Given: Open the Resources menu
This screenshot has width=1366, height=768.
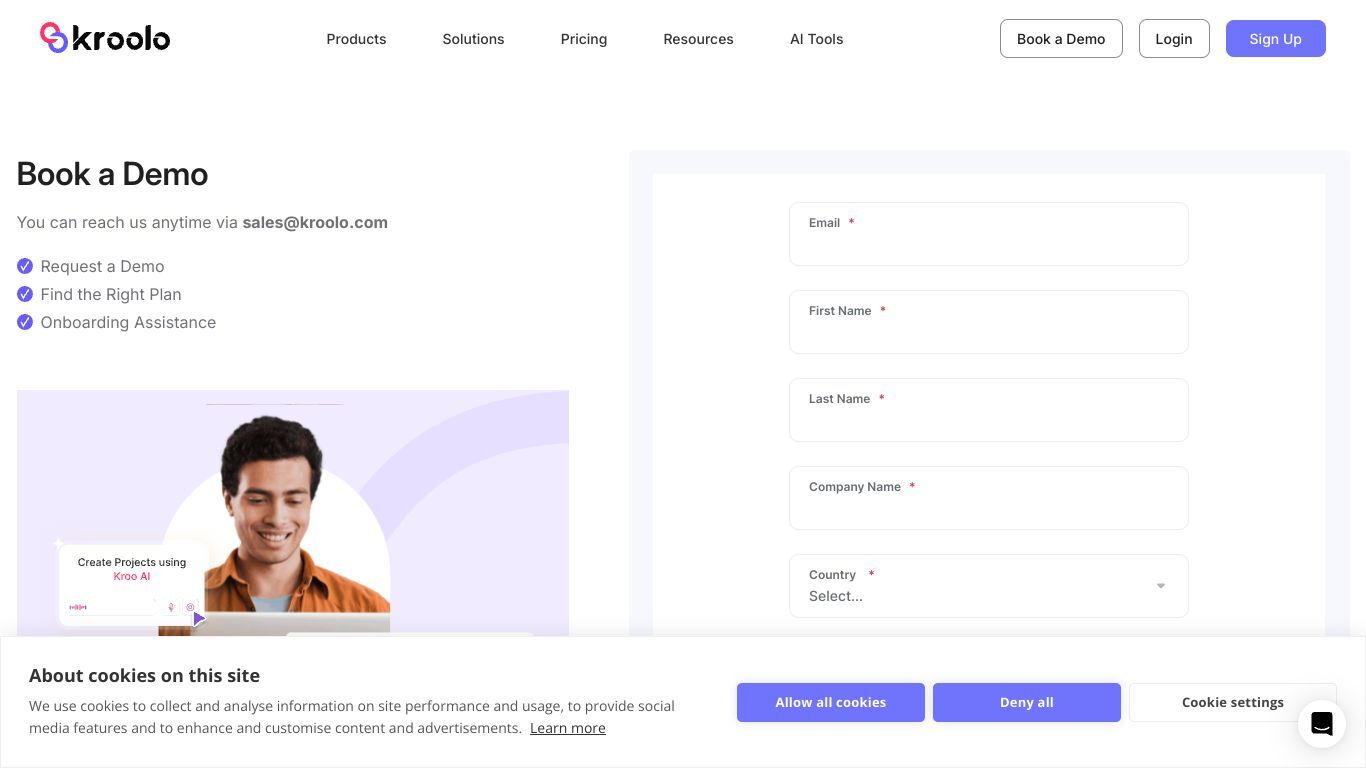Looking at the screenshot, I should [698, 39].
